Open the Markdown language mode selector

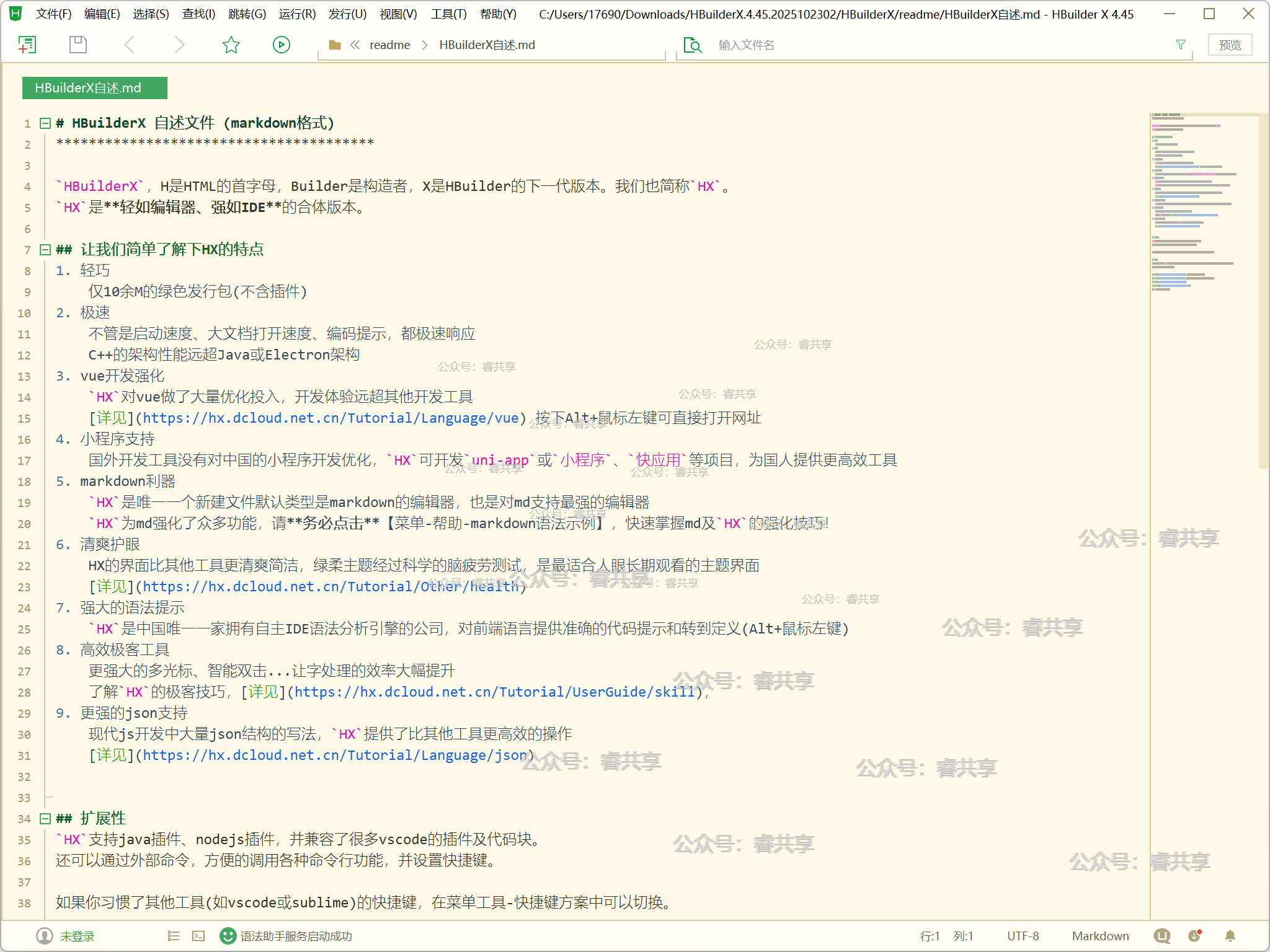pos(1100,936)
